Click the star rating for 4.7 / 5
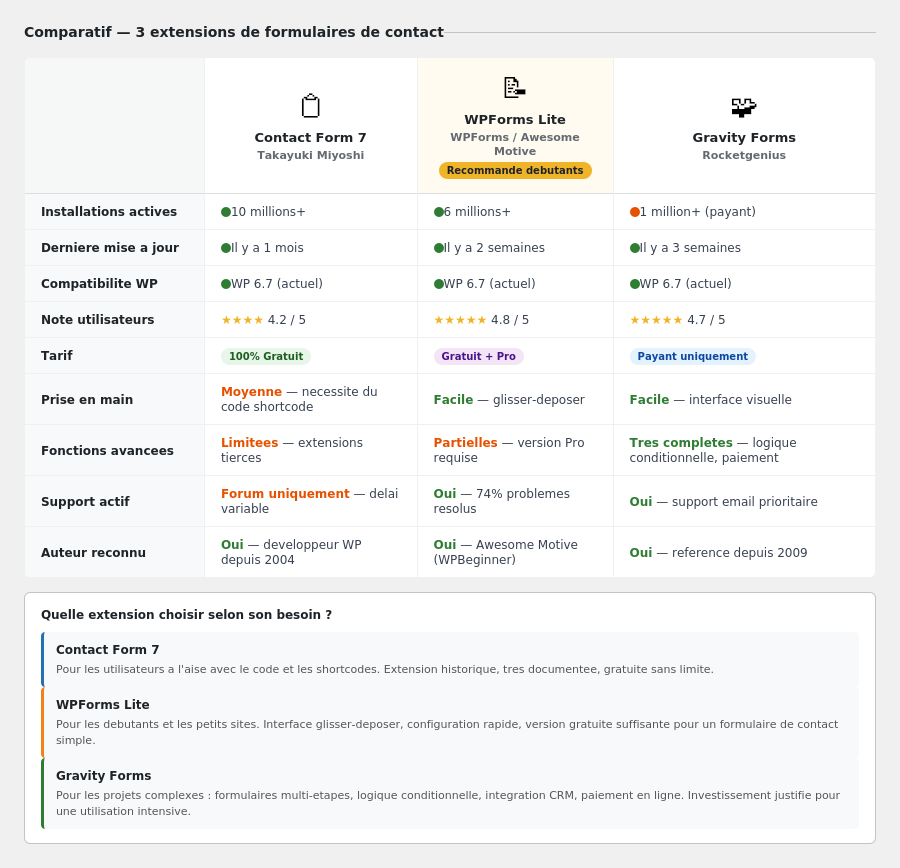The image size is (900, 868). [x=656, y=320]
